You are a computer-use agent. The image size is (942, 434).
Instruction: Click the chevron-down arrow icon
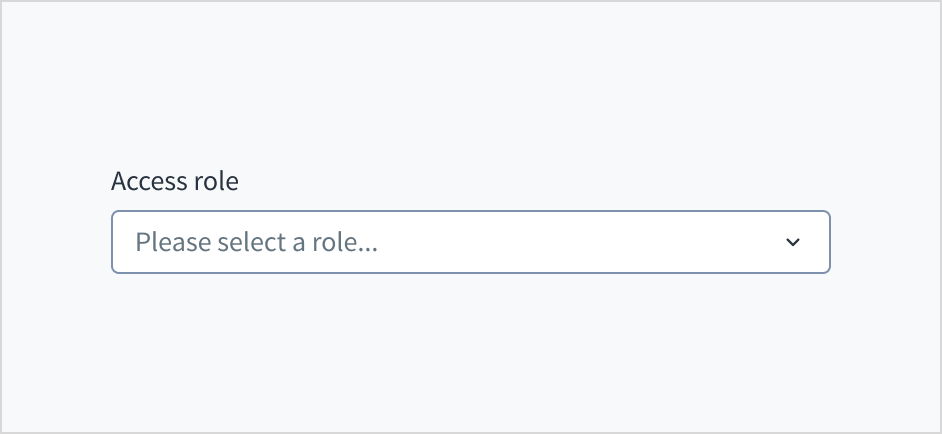click(x=793, y=242)
